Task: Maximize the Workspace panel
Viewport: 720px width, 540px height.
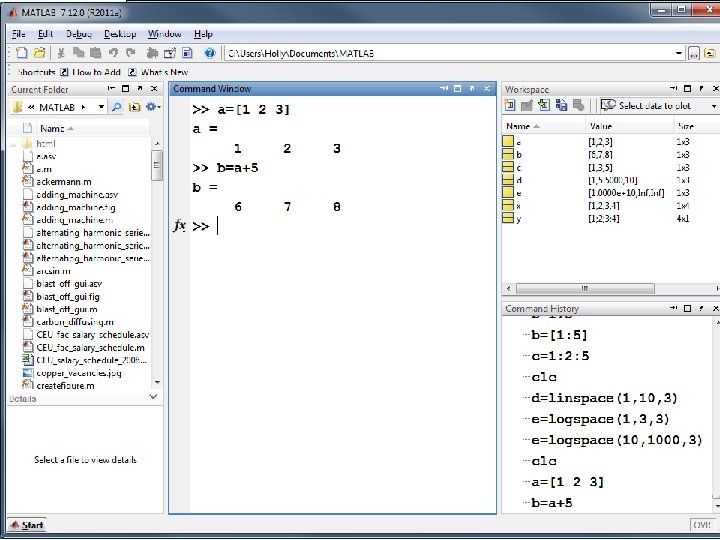Action: (x=687, y=89)
